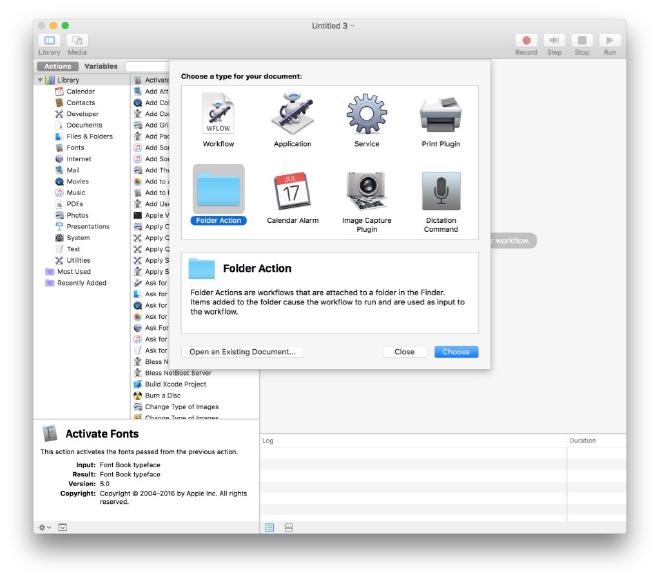The width and height of the screenshot is (660, 581).
Task: Click the Record button in toolbar
Action: (526, 40)
